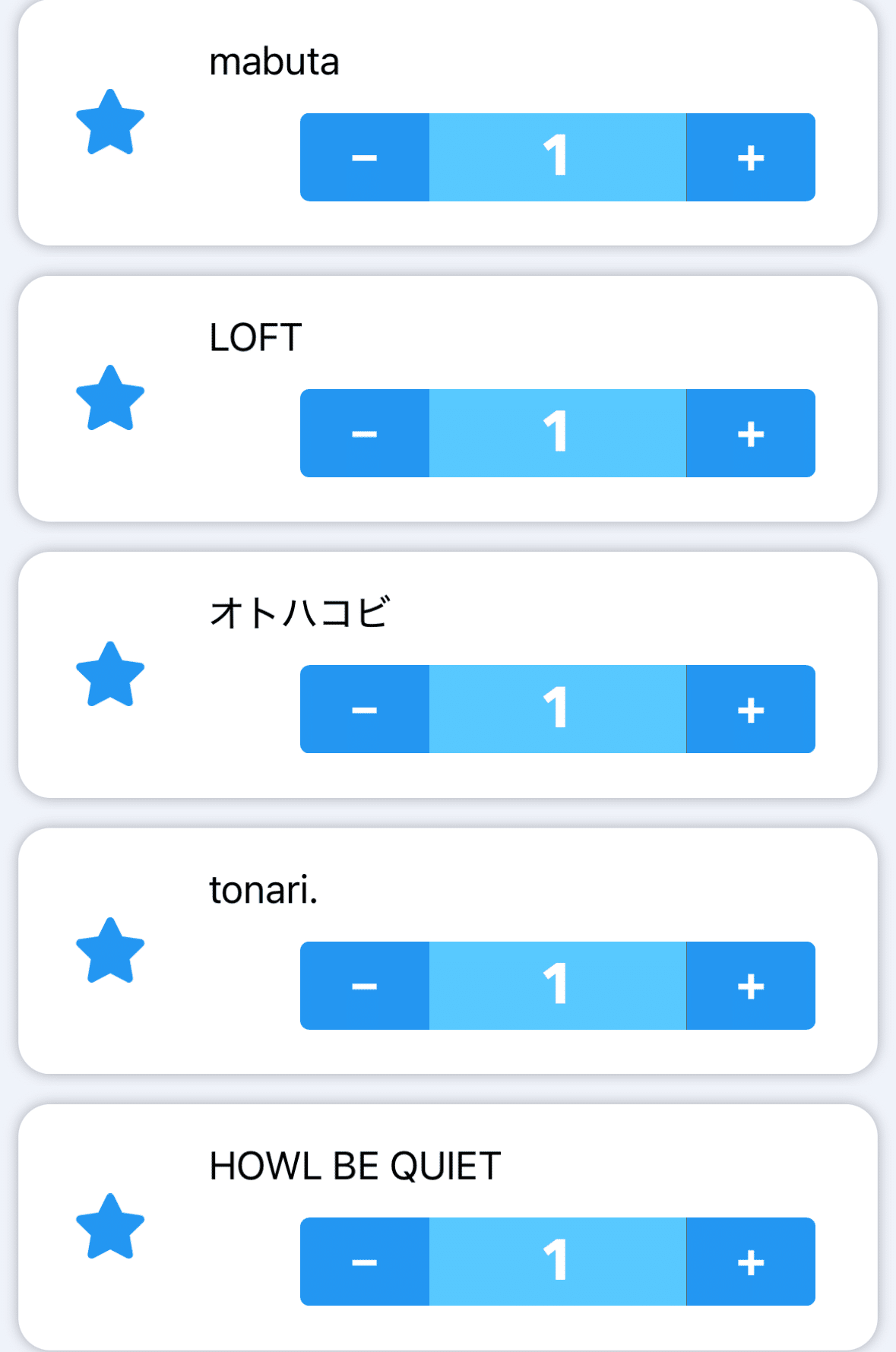Click the LOFT count value field
This screenshot has width=896, height=1352.
(x=557, y=433)
